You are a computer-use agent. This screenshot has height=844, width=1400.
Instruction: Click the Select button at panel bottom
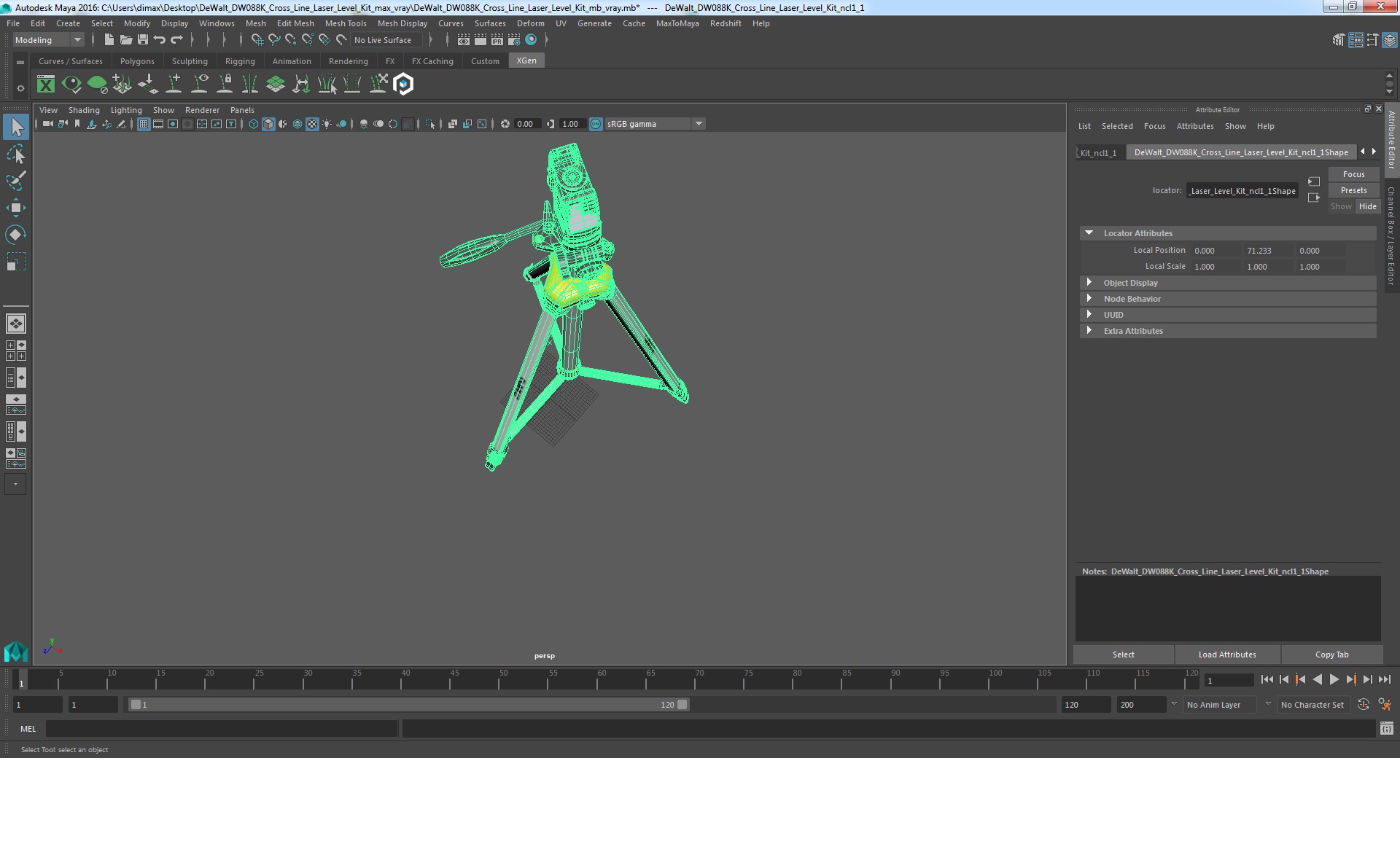tap(1123, 655)
